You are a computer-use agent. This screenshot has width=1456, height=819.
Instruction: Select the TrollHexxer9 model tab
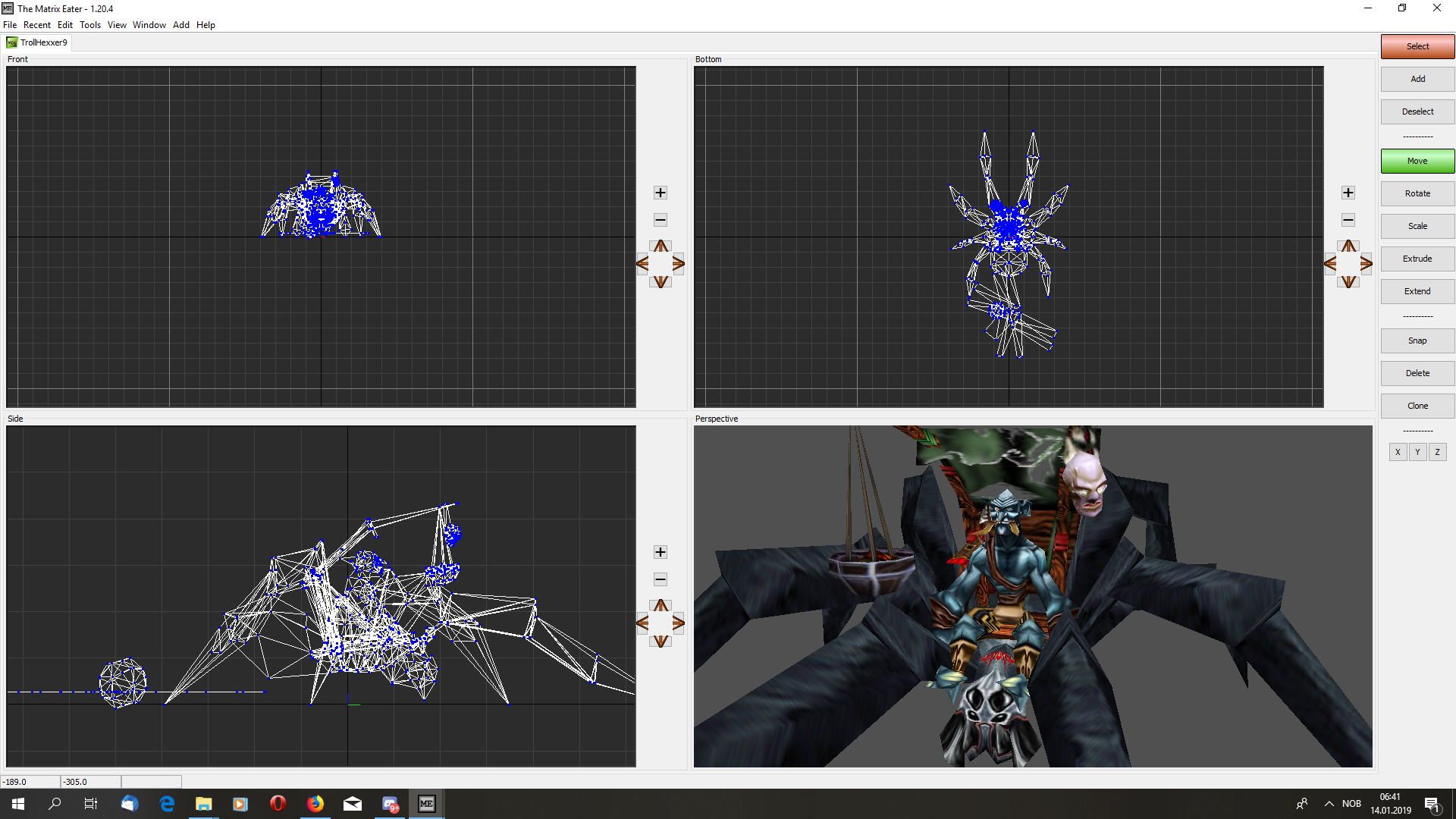(x=37, y=42)
